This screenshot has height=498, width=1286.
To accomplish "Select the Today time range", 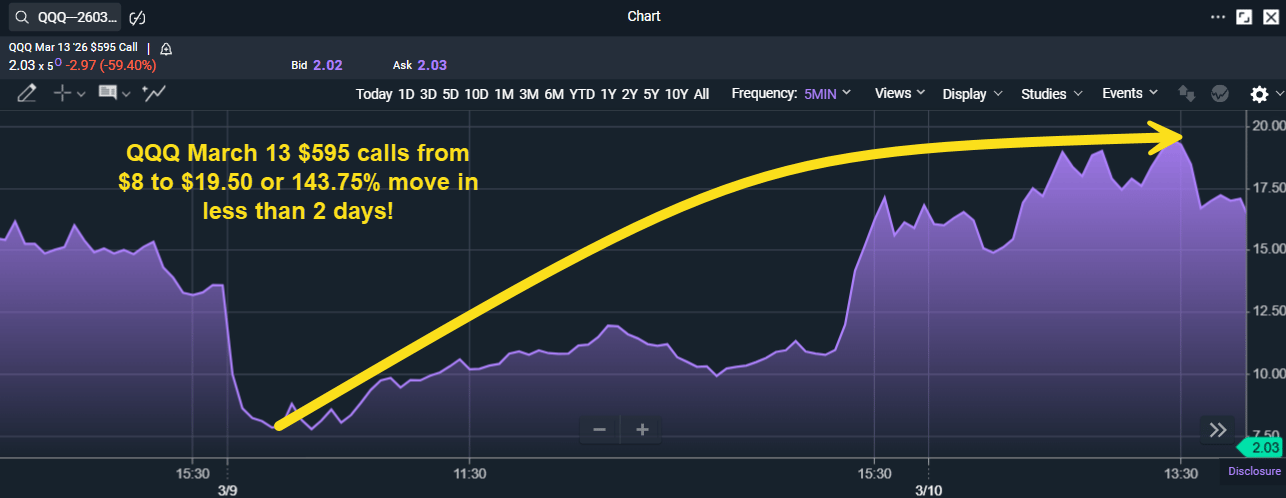I will (374, 94).
